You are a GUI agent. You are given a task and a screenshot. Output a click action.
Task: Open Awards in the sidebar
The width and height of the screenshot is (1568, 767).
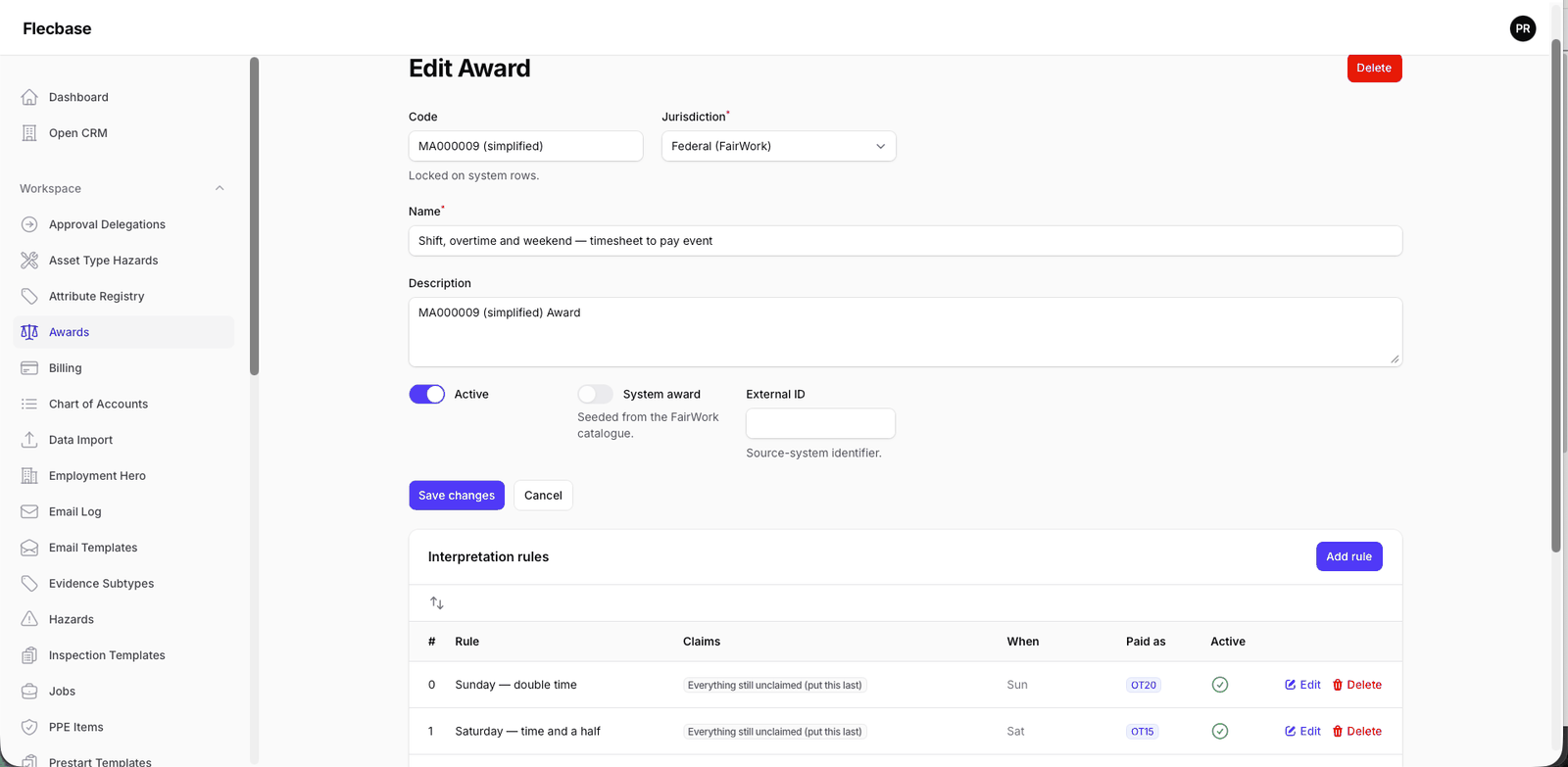click(123, 332)
